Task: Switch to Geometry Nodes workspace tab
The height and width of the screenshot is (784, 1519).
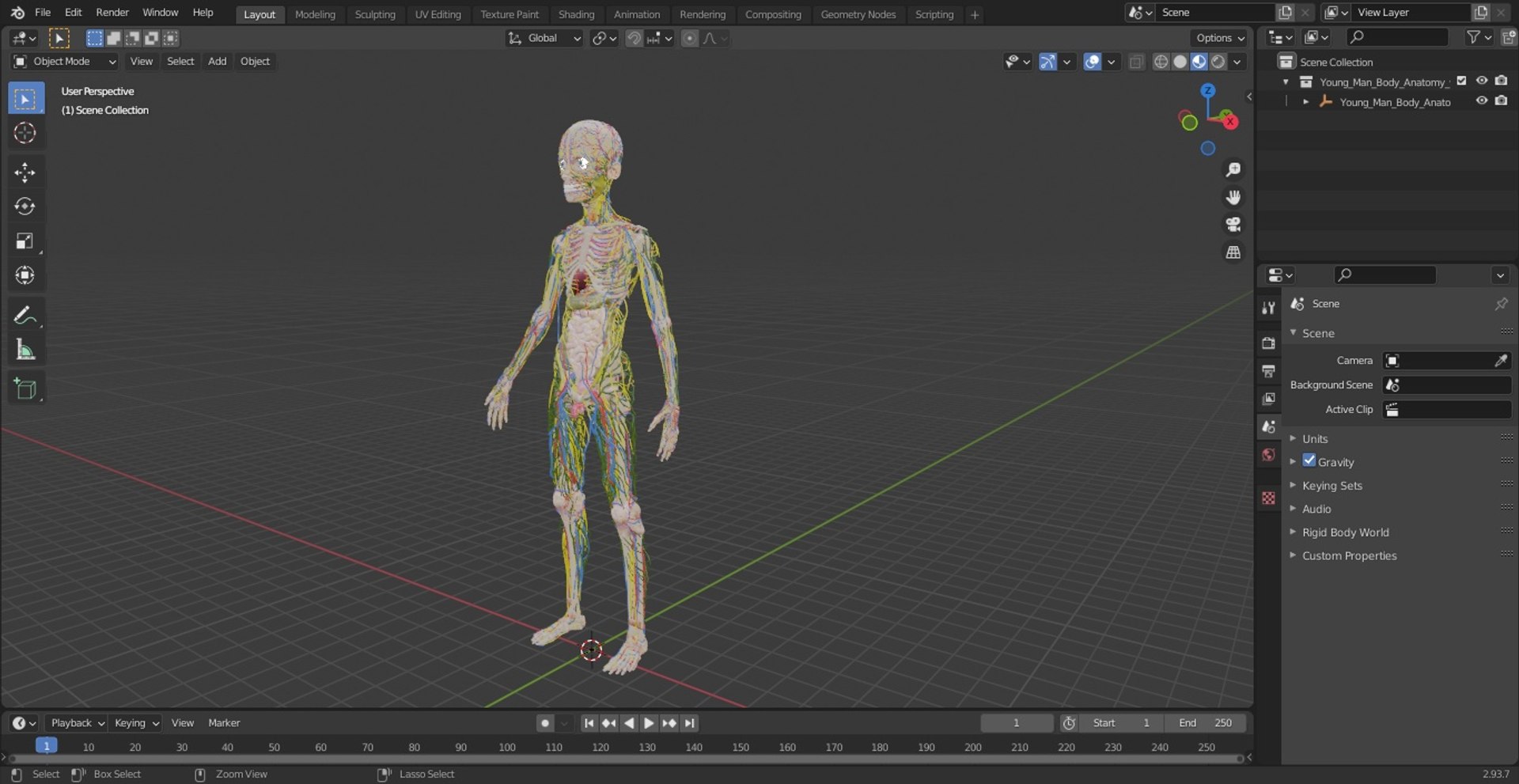Action: tap(858, 14)
